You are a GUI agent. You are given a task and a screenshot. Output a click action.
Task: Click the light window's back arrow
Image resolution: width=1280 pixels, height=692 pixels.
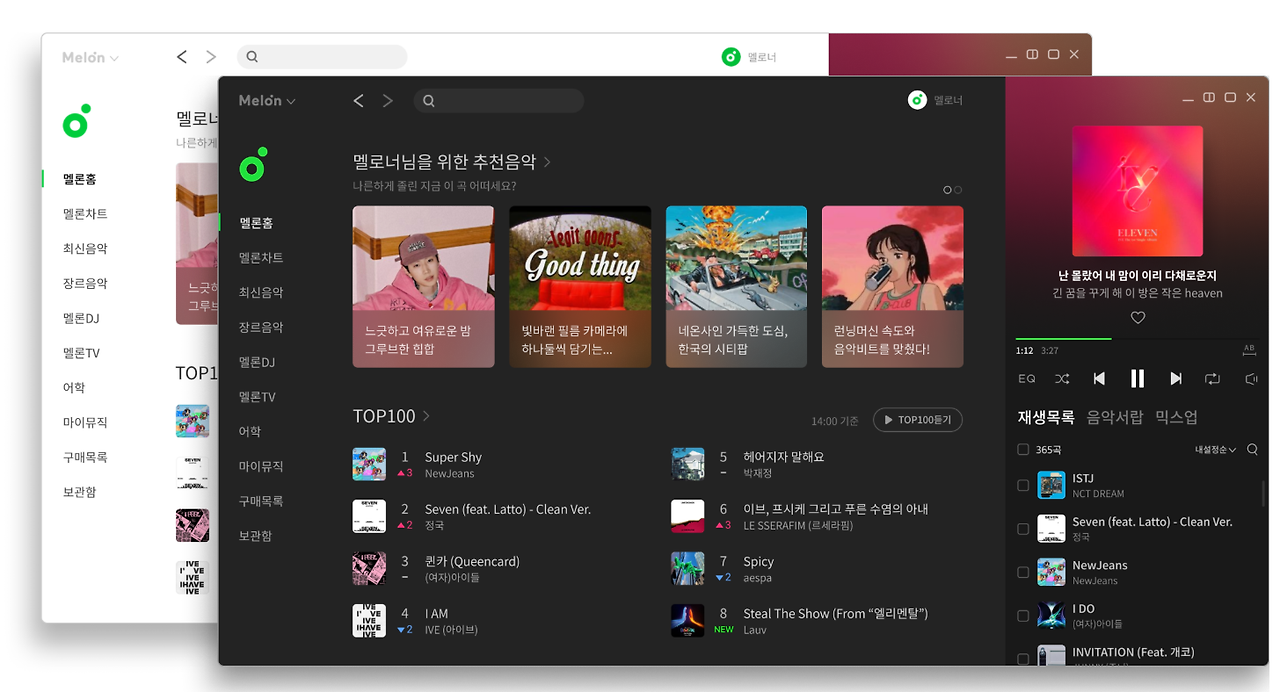[x=182, y=57]
